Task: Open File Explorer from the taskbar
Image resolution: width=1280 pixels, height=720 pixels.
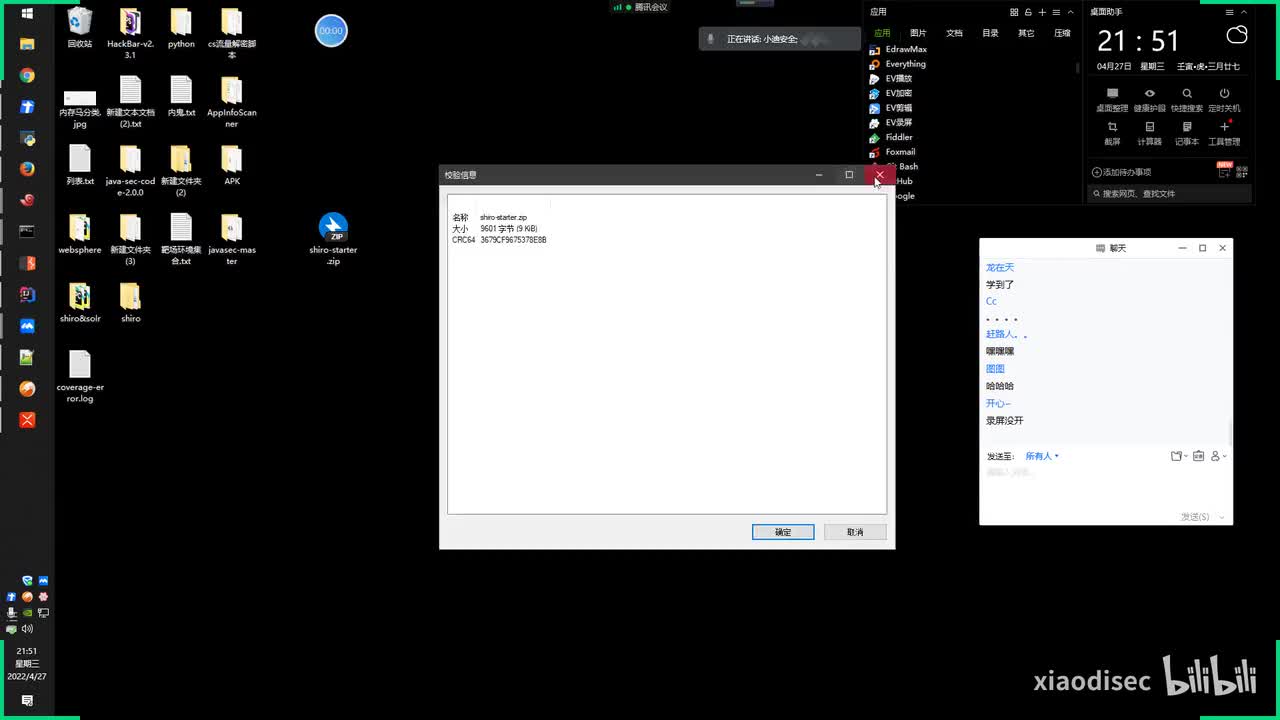Action: click(x=27, y=44)
